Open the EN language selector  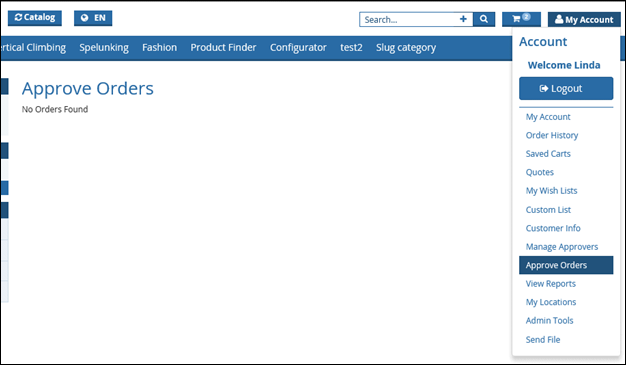93,18
